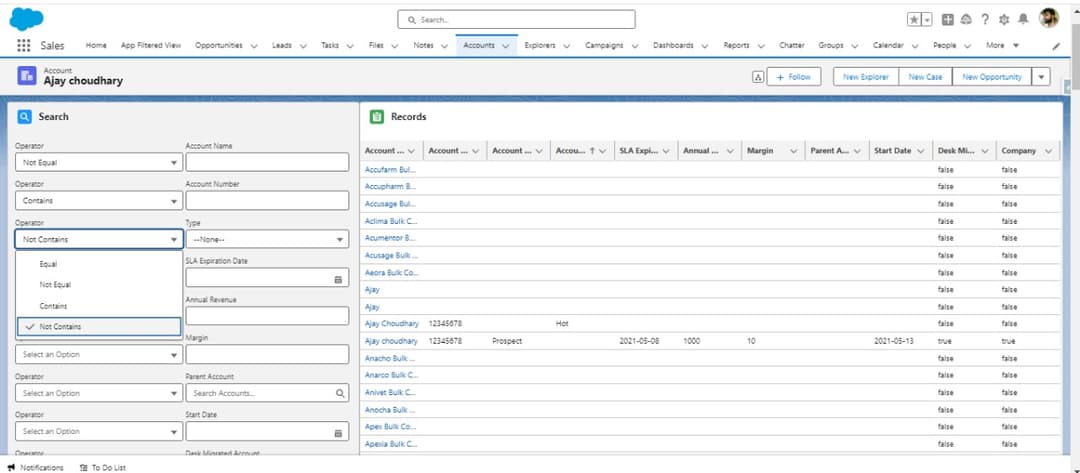Open the Salesforce Help question mark
1080x473 pixels.
tap(985, 20)
